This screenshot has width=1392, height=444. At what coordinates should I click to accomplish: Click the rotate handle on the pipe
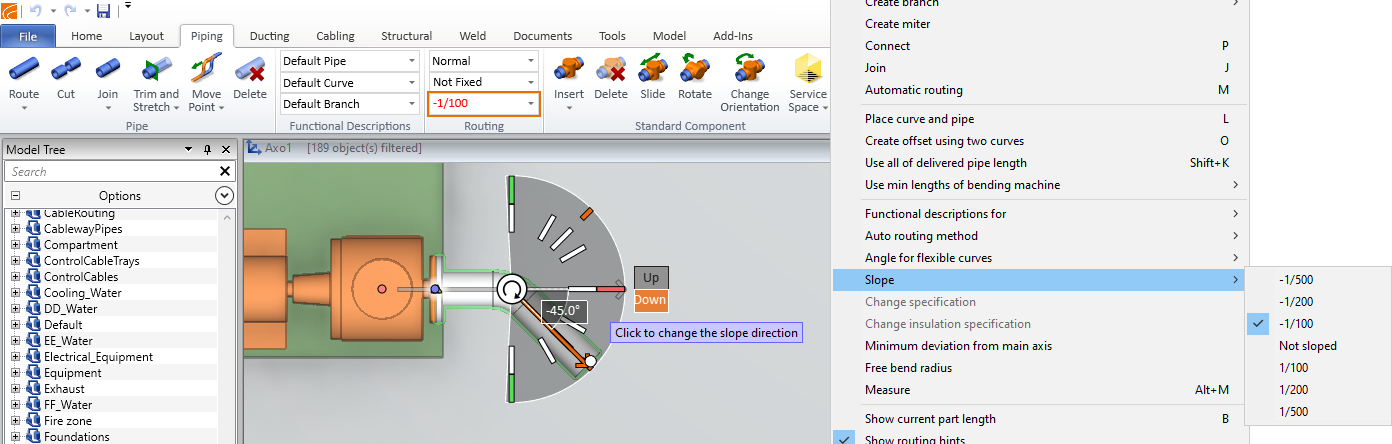point(511,290)
